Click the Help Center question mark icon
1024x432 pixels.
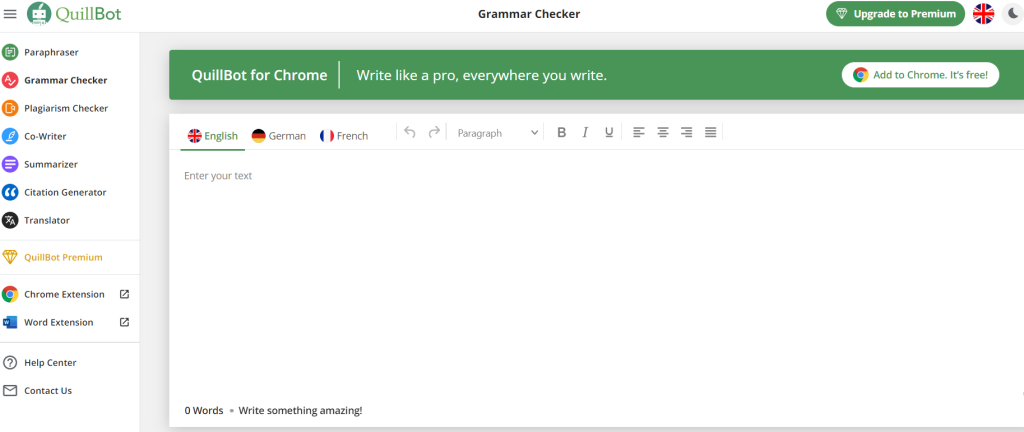(x=10, y=363)
